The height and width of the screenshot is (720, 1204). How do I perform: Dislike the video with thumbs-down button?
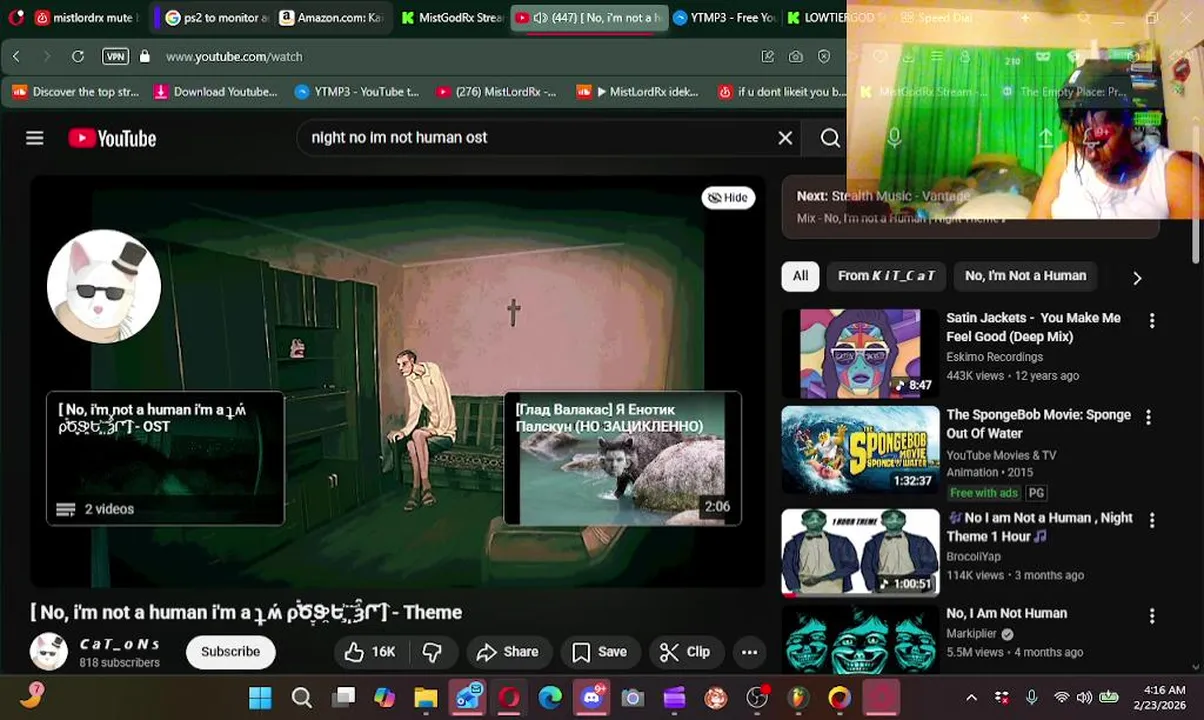432,652
